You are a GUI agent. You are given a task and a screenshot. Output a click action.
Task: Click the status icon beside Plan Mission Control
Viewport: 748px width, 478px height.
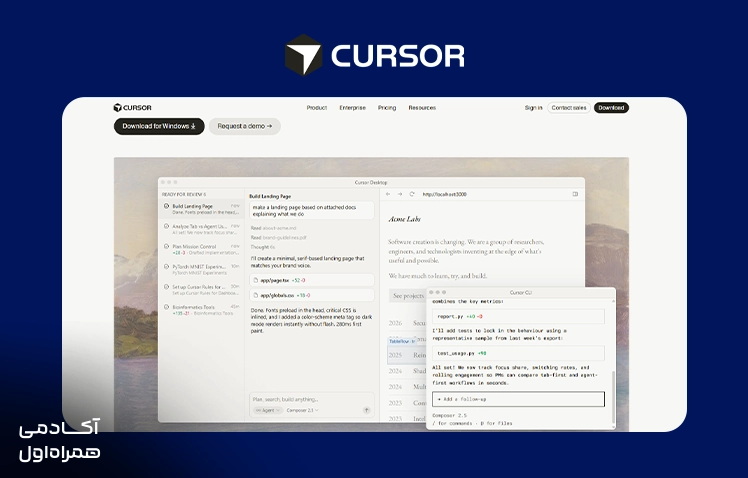click(x=166, y=246)
